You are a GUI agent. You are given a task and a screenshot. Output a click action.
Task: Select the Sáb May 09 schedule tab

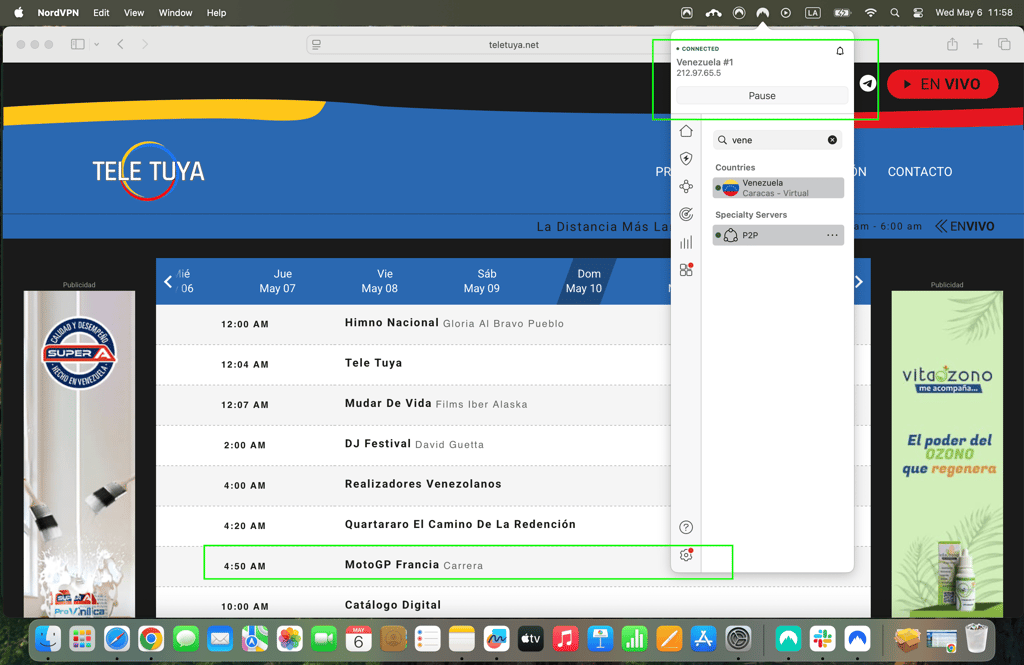click(482, 281)
